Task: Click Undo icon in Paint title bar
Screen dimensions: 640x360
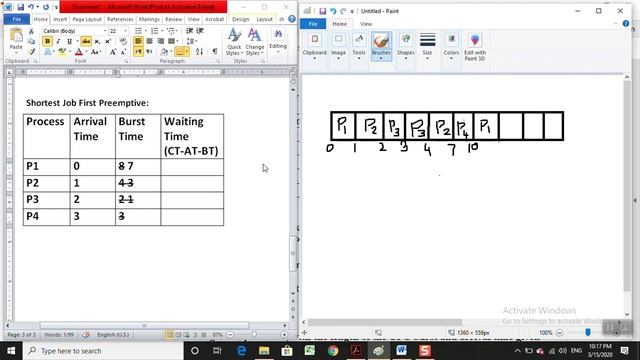Action: [333, 11]
